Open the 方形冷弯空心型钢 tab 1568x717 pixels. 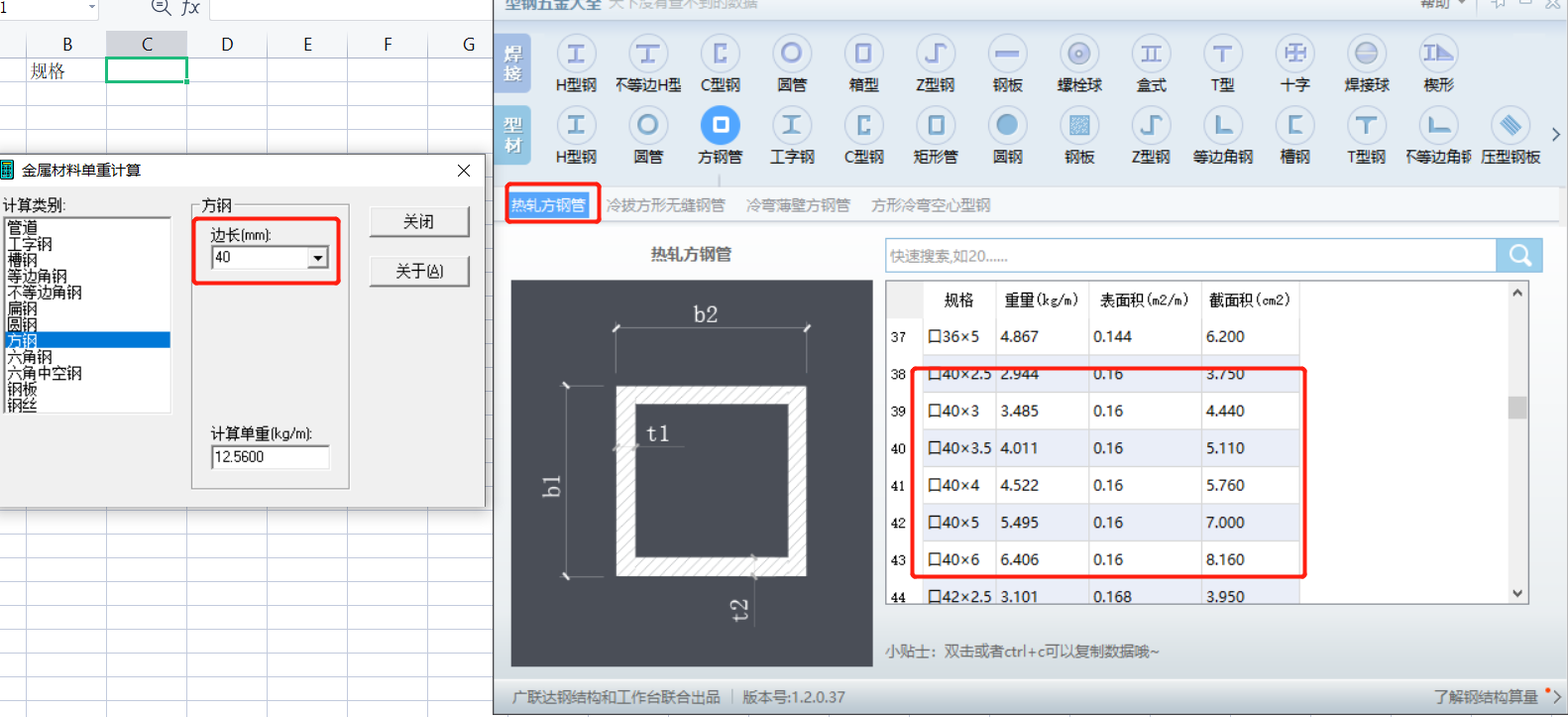pos(931,205)
